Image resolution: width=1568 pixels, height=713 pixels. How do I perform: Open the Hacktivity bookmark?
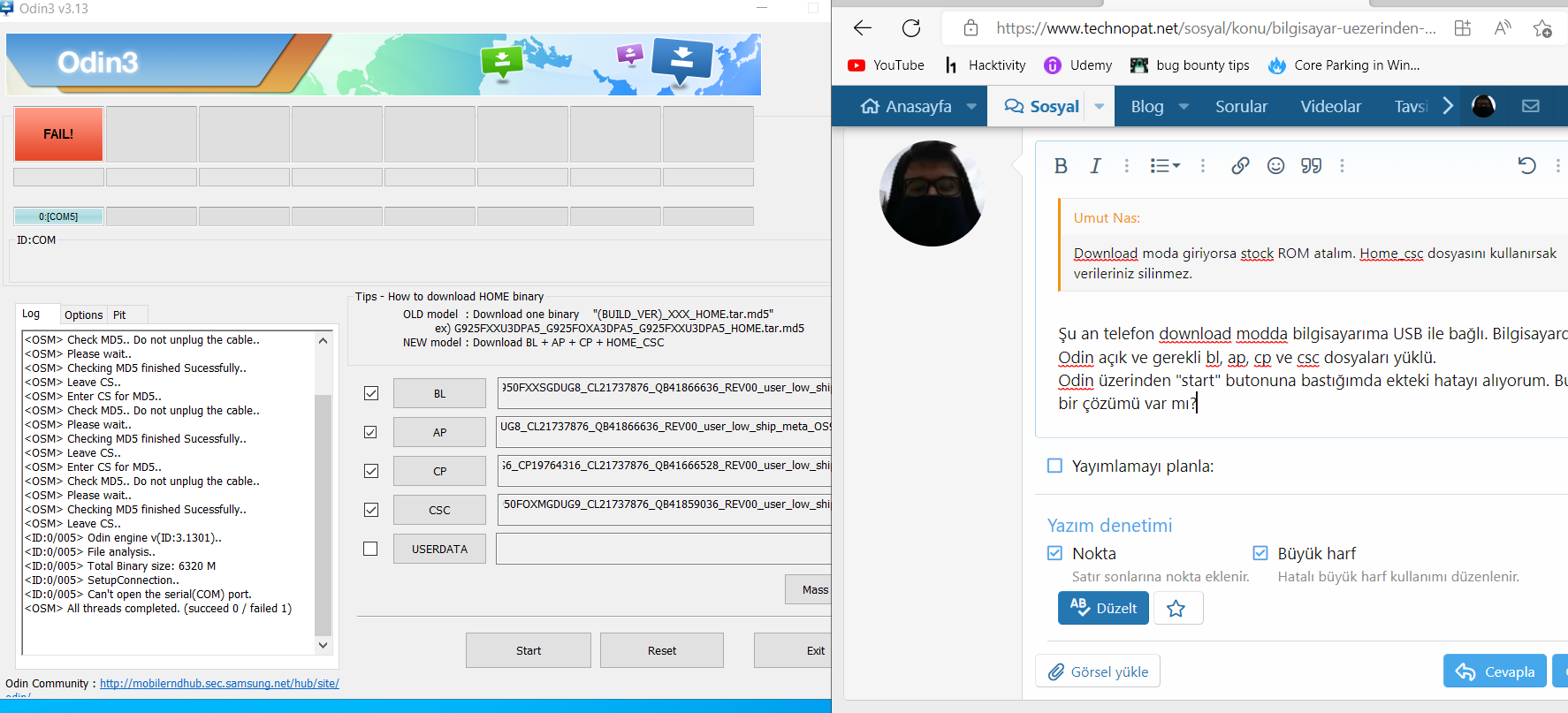985,65
